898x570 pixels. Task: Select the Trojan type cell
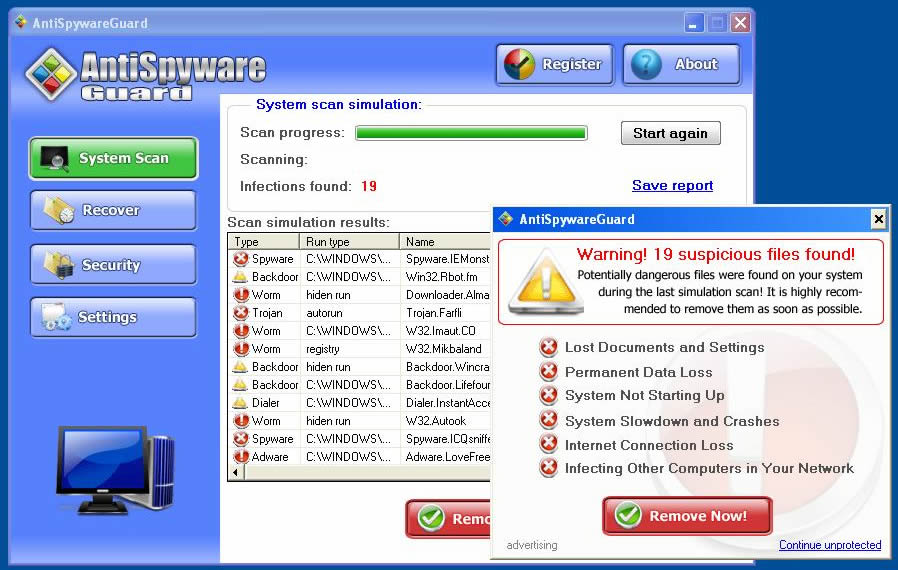267,313
